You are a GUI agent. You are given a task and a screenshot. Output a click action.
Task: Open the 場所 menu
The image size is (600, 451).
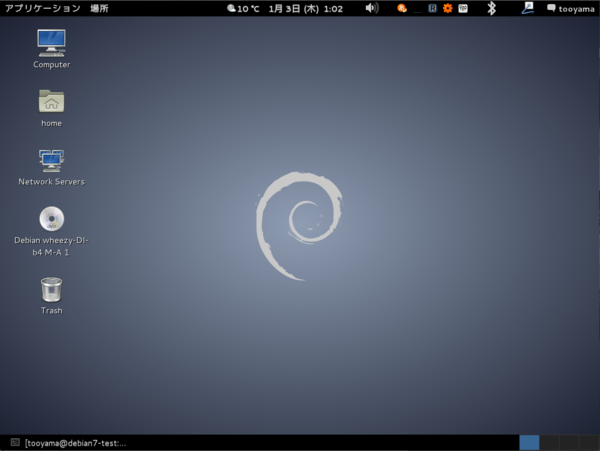99,8
